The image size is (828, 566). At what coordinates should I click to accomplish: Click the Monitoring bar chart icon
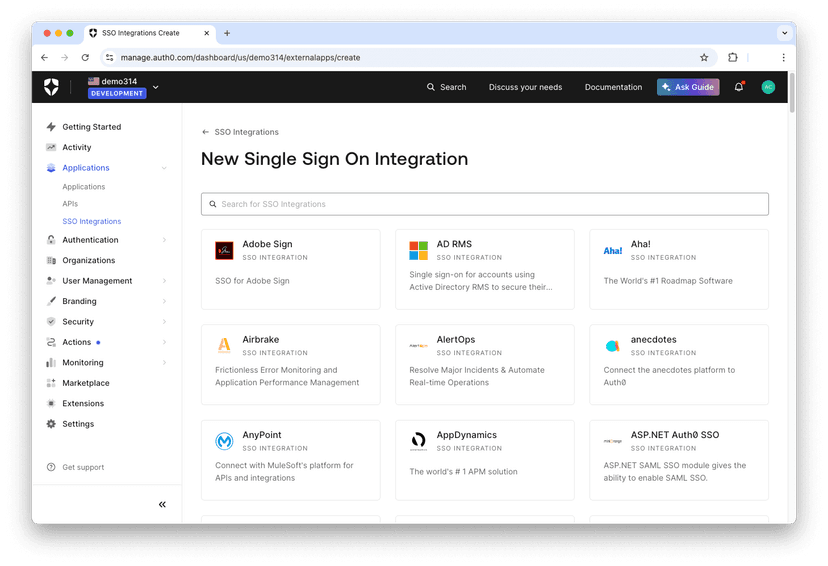pos(51,363)
